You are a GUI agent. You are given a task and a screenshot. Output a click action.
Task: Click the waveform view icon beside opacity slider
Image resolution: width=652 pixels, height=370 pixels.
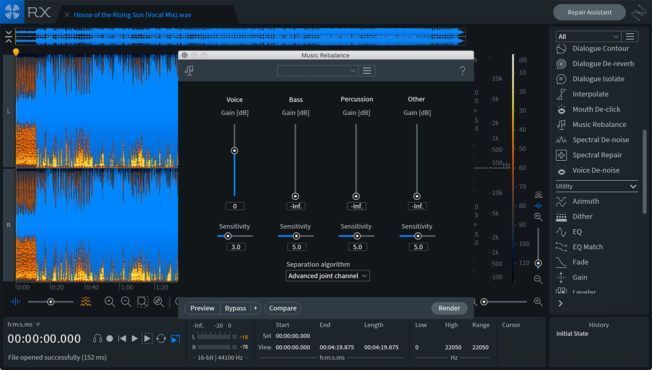tap(15, 301)
